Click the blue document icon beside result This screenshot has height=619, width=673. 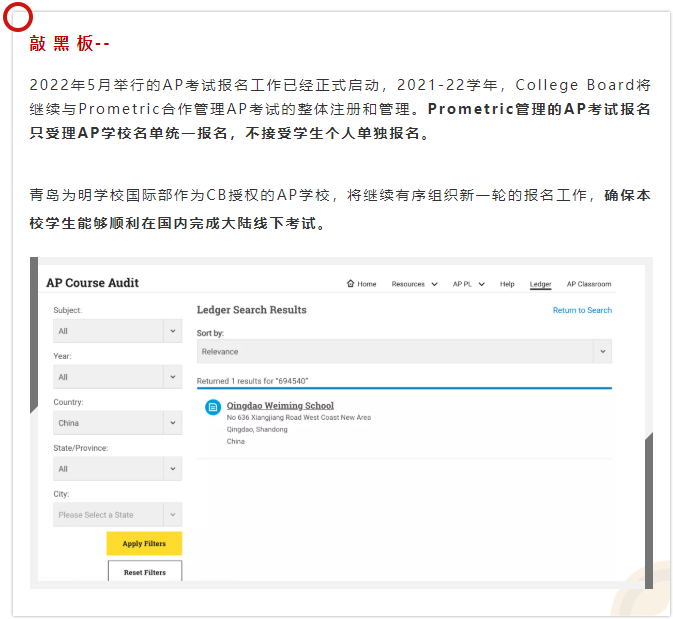[x=213, y=407]
